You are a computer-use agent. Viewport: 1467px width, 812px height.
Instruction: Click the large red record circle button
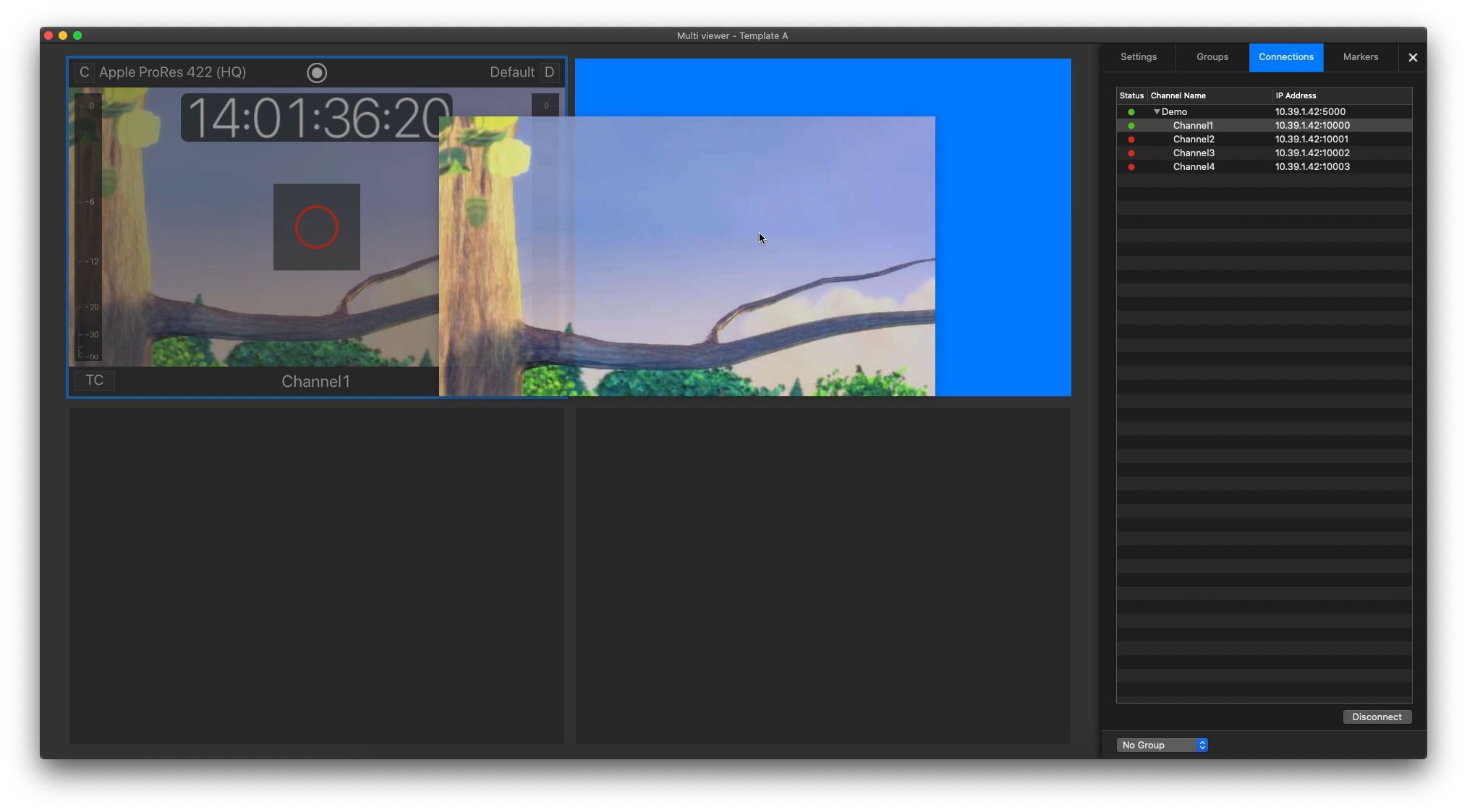317,227
